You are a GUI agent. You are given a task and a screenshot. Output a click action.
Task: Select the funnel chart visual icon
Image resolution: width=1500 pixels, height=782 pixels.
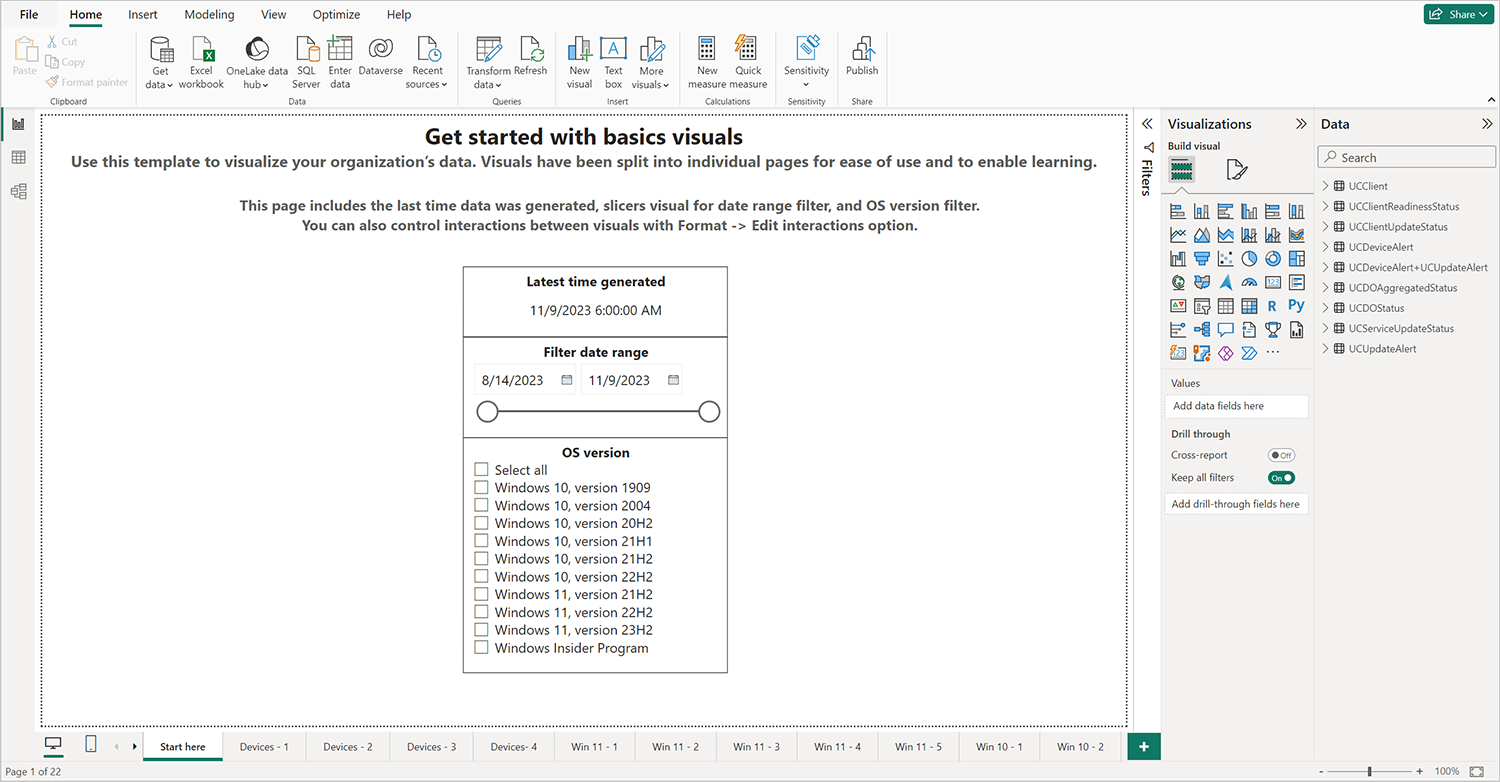[1202, 258]
